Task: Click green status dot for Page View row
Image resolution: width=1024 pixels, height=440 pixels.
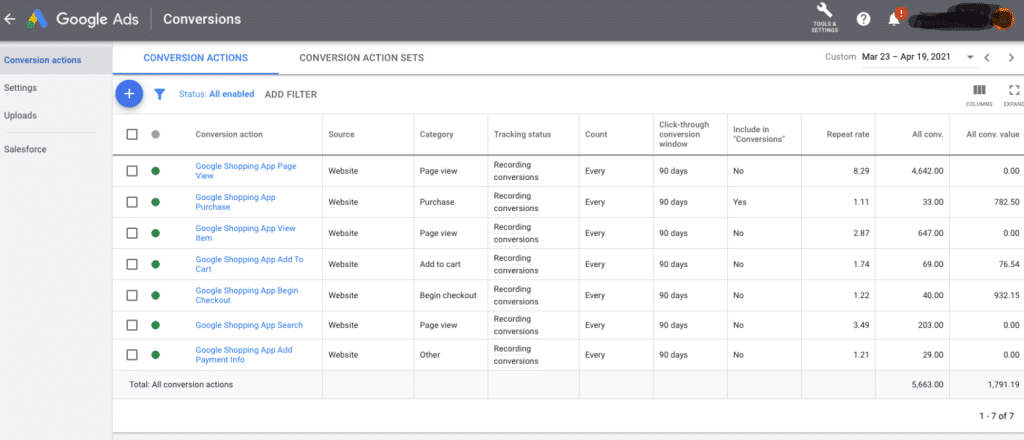Action: tap(155, 171)
